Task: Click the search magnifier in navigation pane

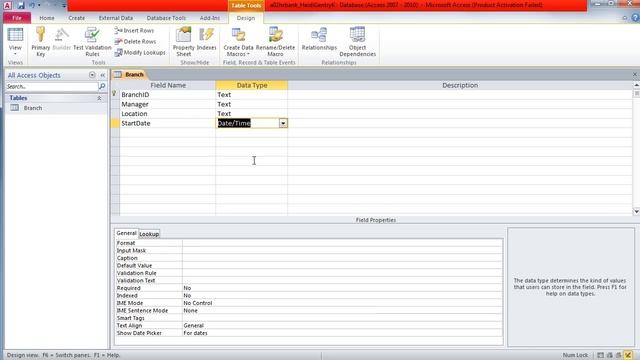Action: coord(102,87)
